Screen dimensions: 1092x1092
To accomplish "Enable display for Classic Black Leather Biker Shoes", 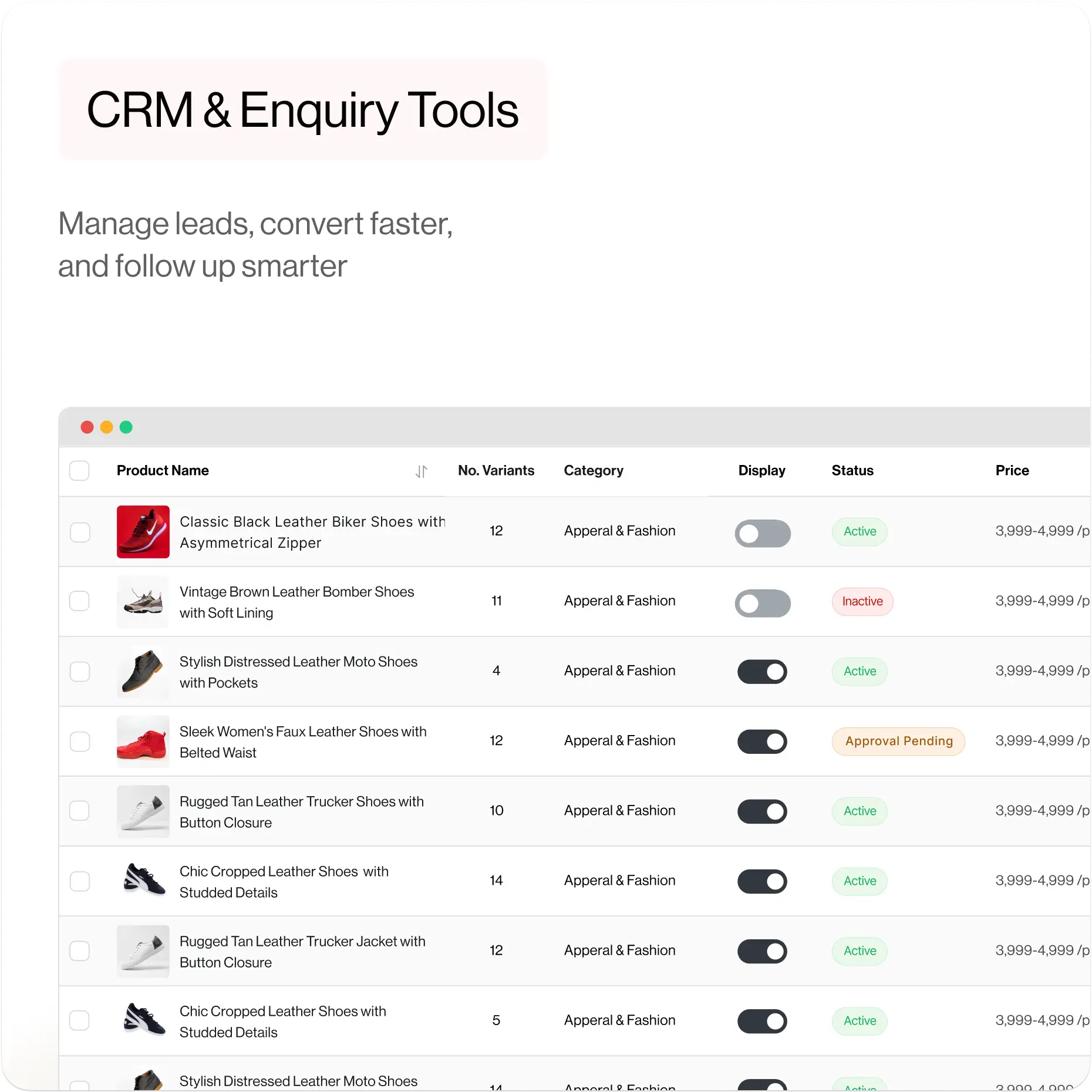I will point(762,533).
